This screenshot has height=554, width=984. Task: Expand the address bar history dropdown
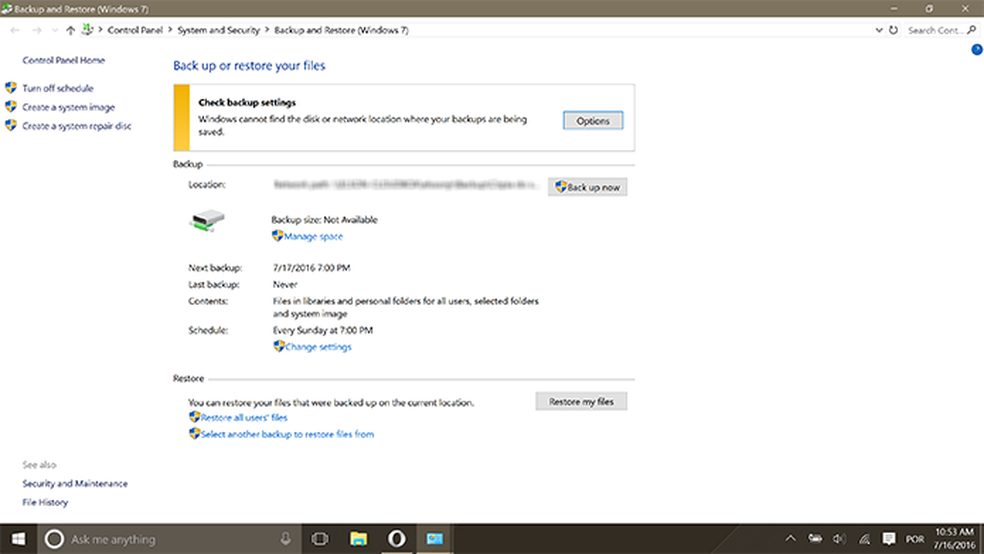pos(879,30)
